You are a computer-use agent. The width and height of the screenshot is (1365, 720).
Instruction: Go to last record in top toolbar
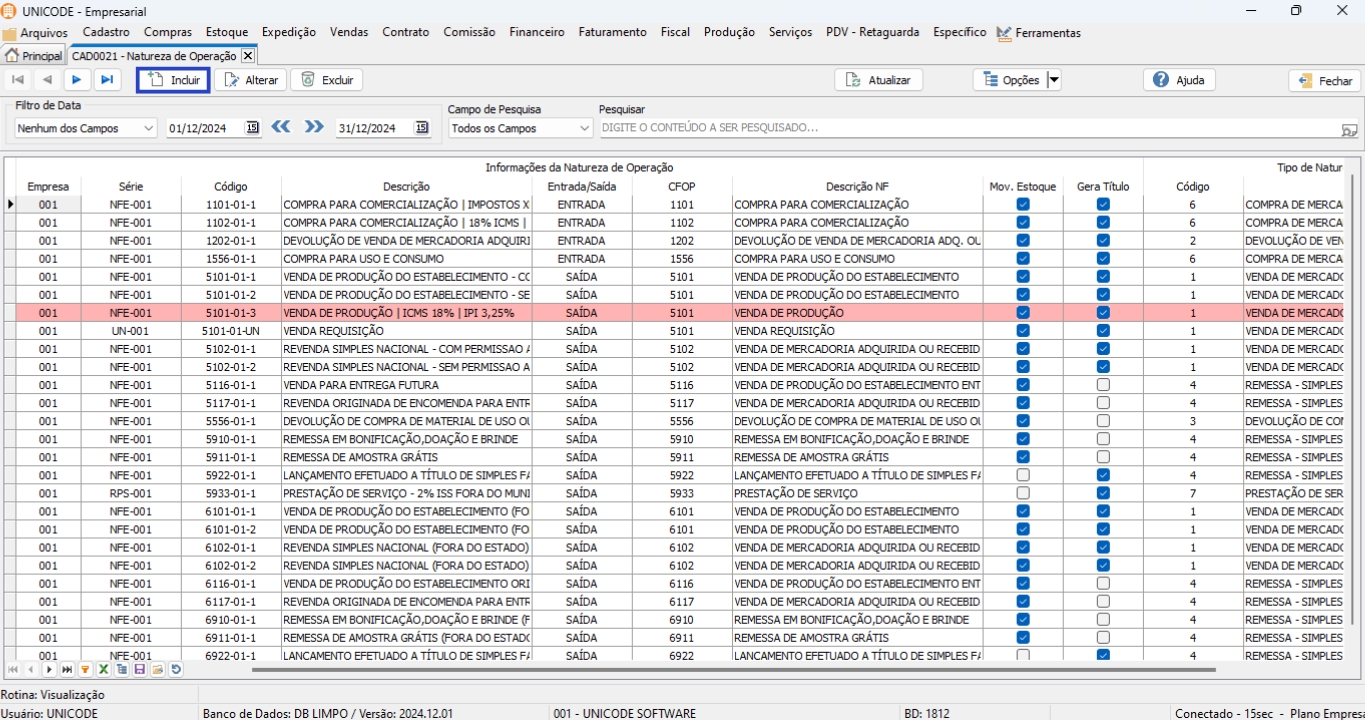[x=106, y=80]
